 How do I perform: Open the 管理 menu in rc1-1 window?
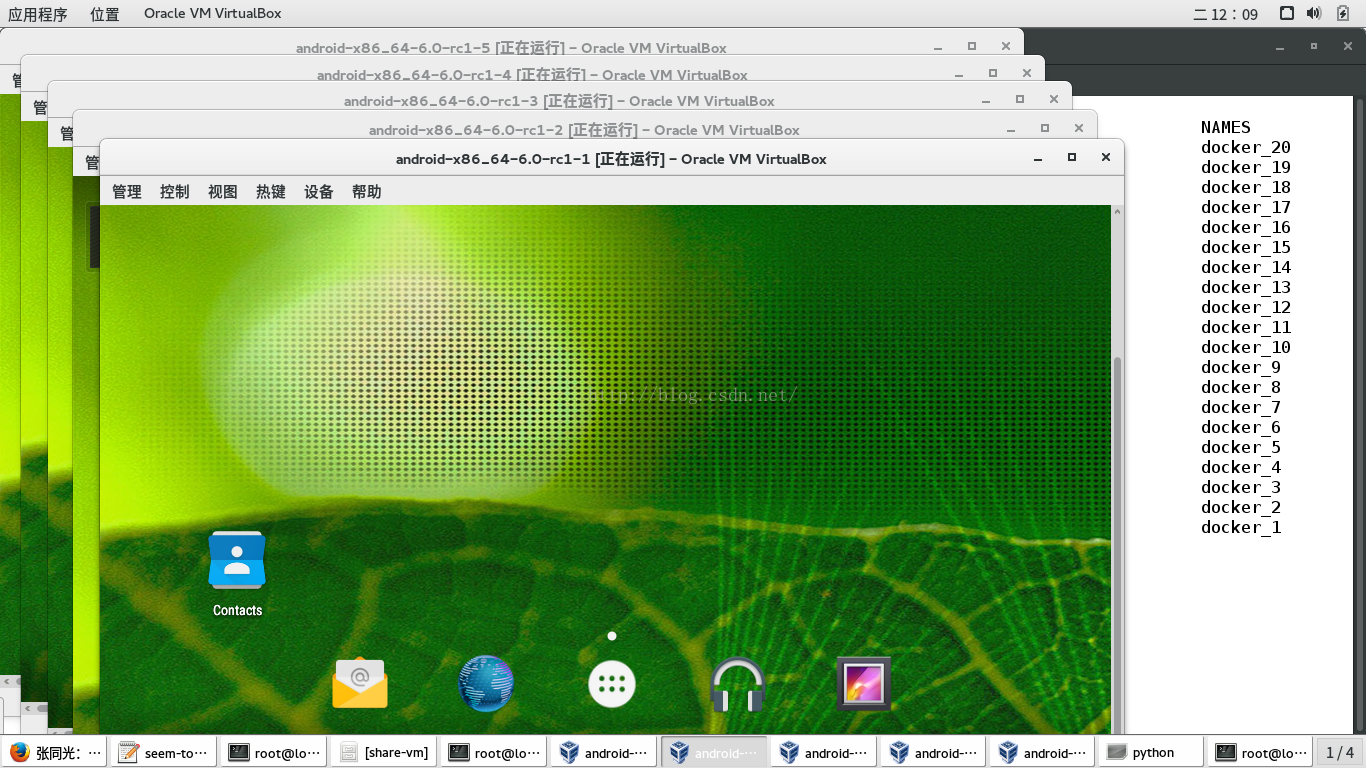127,192
